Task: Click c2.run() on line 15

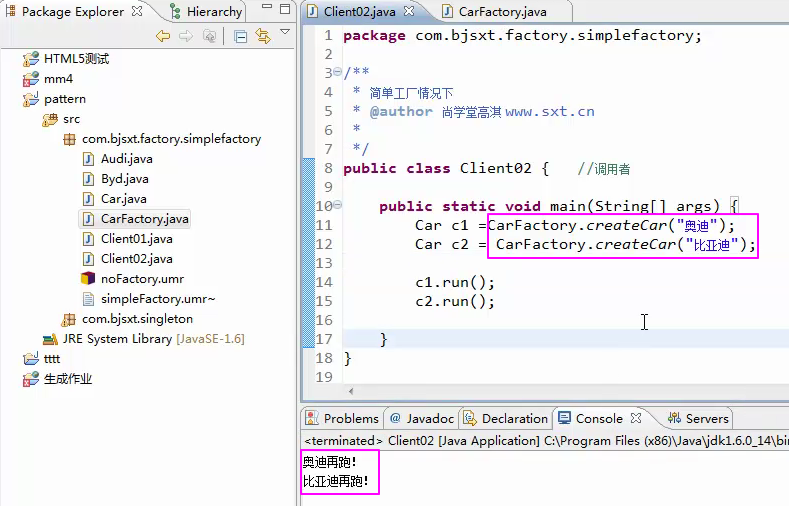Action: (x=455, y=301)
